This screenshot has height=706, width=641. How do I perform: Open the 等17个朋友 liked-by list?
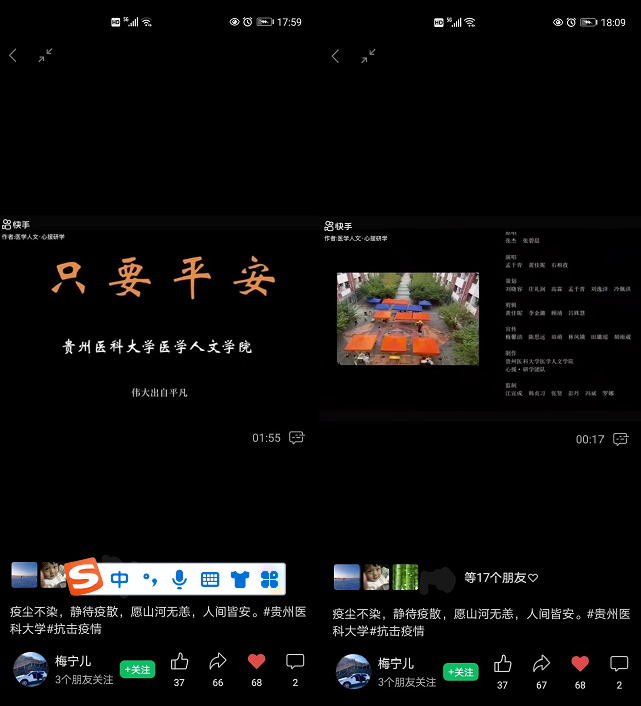pyautogui.click(x=500, y=577)
